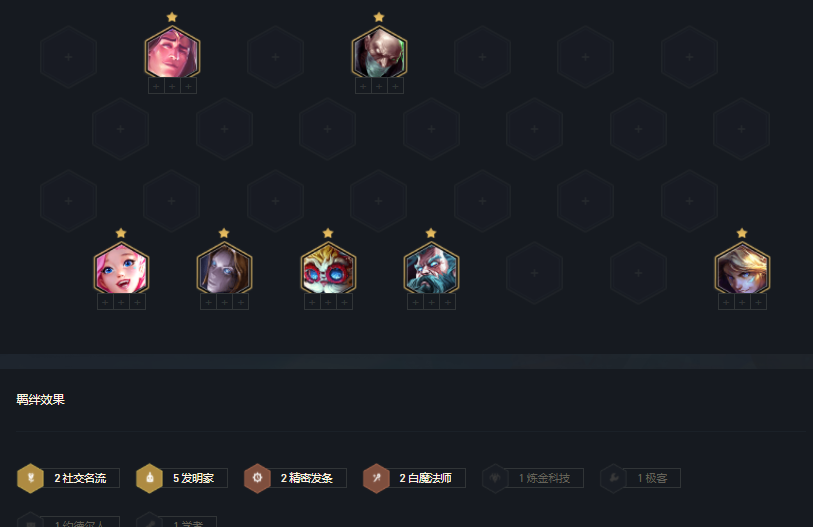Viewport: 813px width, 527px height.
Task: Add item to Ezreal's middle item slot
Action: [x=742, y=302]
